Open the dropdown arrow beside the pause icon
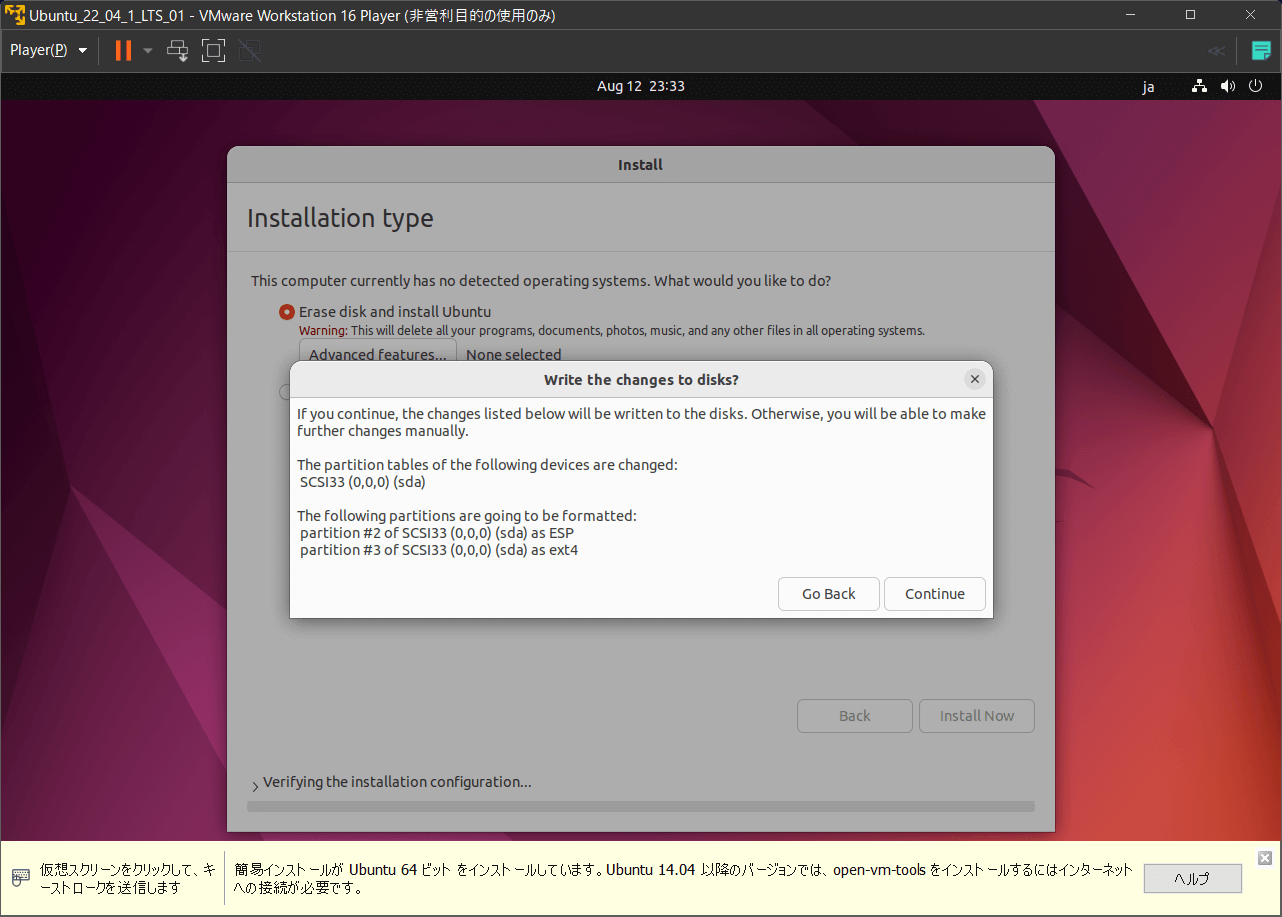This screenshot has width=1282, height=917. [x=148, y=50]
